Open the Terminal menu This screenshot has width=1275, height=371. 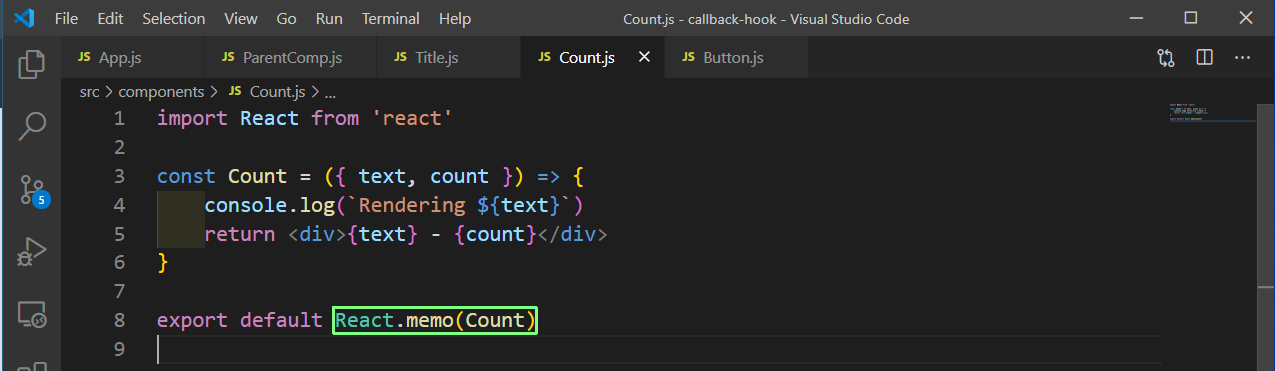pos(391,19)
